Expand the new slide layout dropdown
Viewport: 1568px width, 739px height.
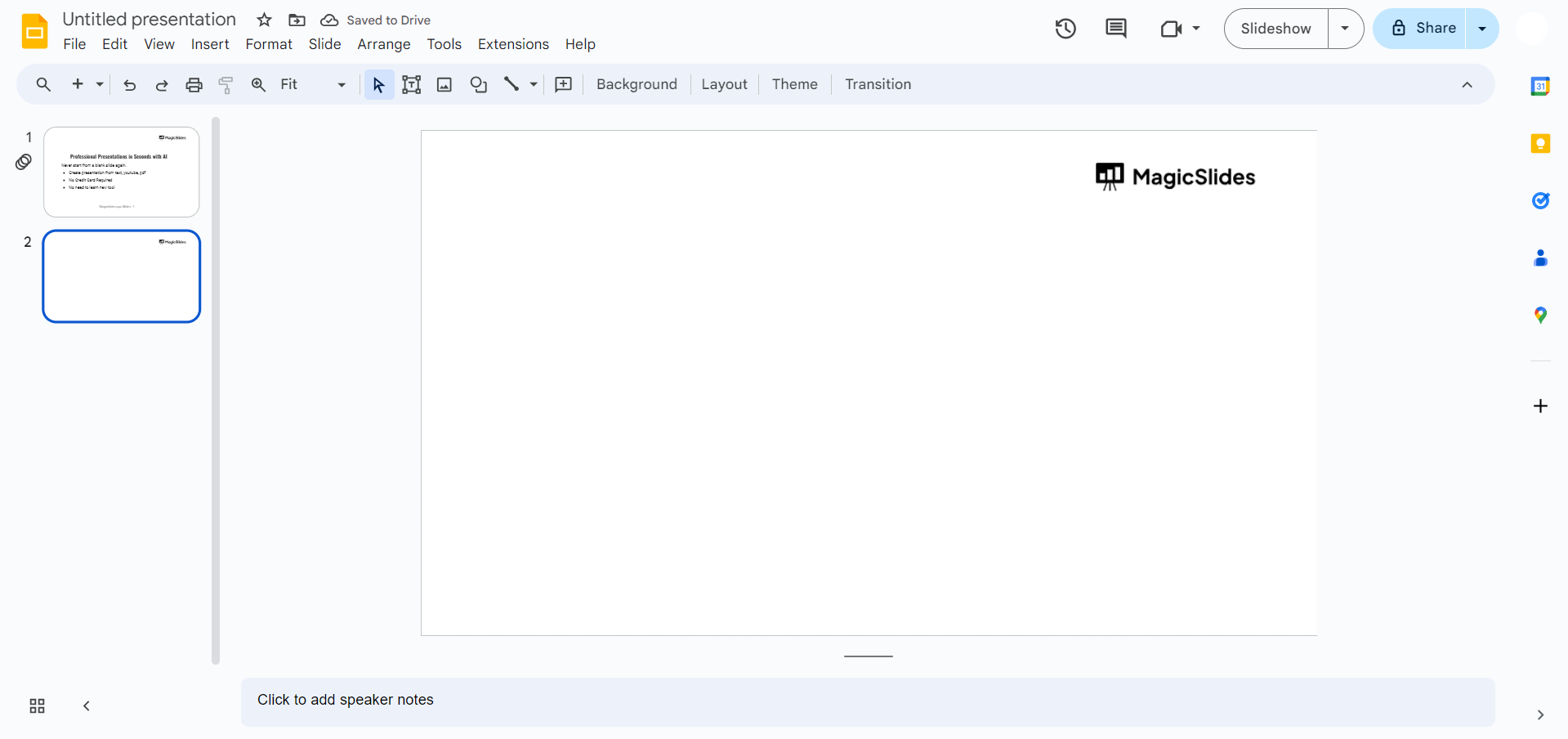pyautogui.click(x=100, y=84)
